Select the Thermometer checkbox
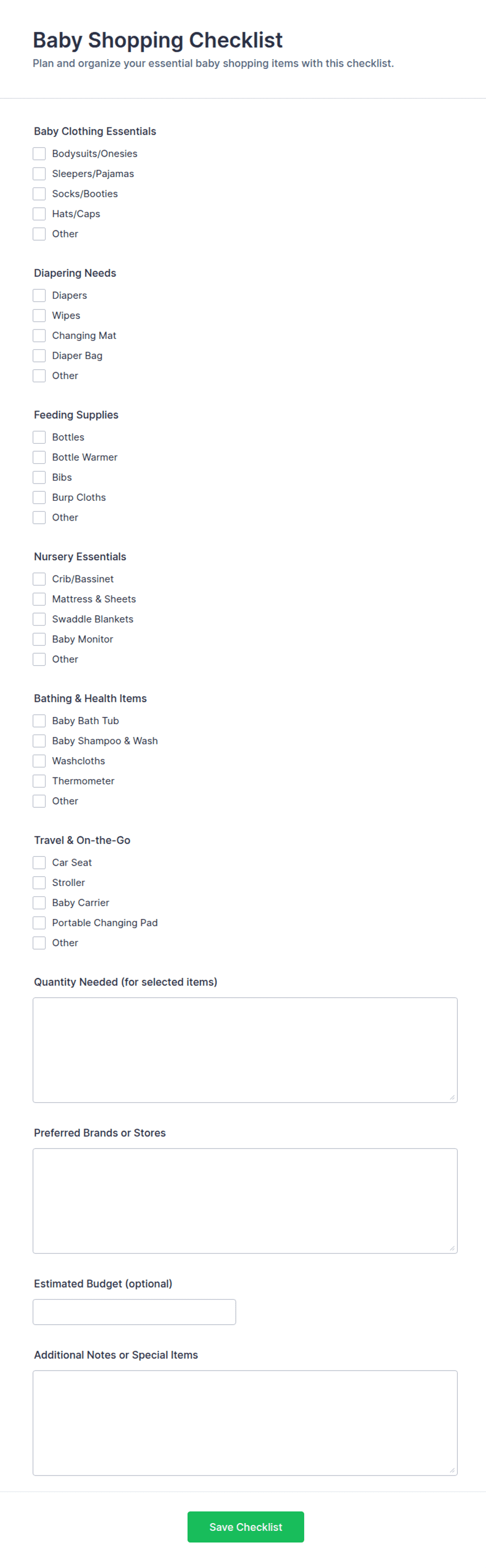This screenshot has width=486, height=1568. pos(39,781)
